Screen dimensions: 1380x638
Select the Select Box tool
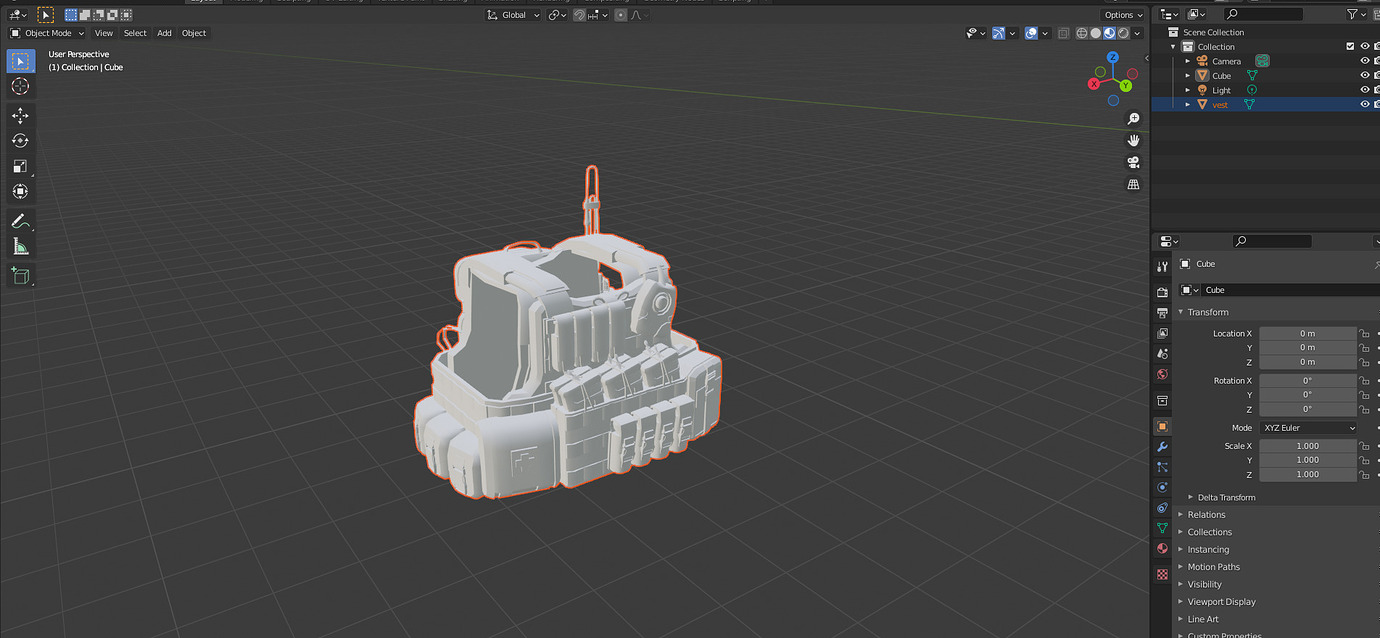pos(20,61)
